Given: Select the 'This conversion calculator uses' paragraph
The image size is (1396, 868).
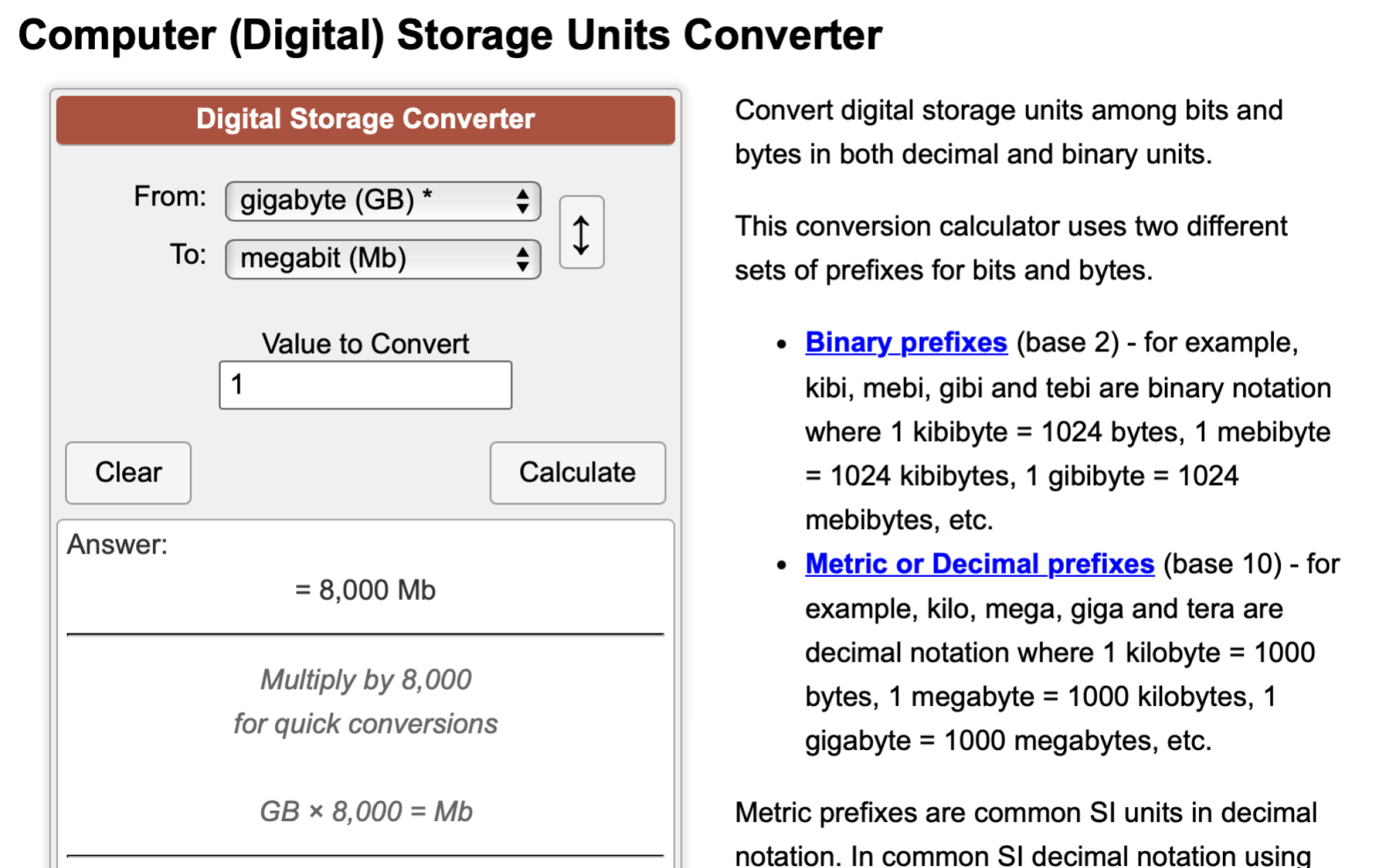Looking at the screenshot, I should pyautogui.click(x=1011, y=248).
